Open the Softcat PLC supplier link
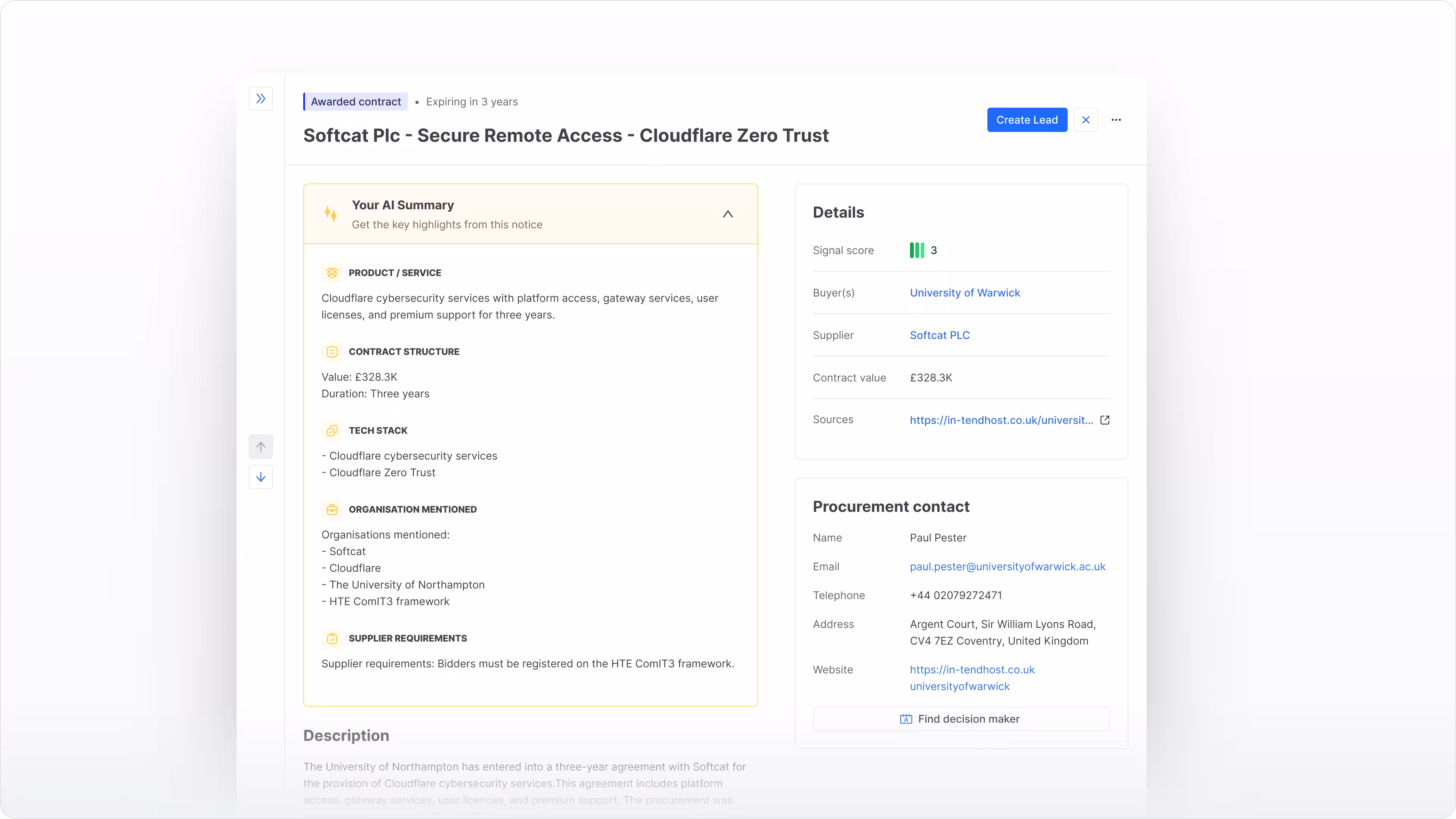The height and width of the screenshot is (819, 1456). (x=940, y=335)
